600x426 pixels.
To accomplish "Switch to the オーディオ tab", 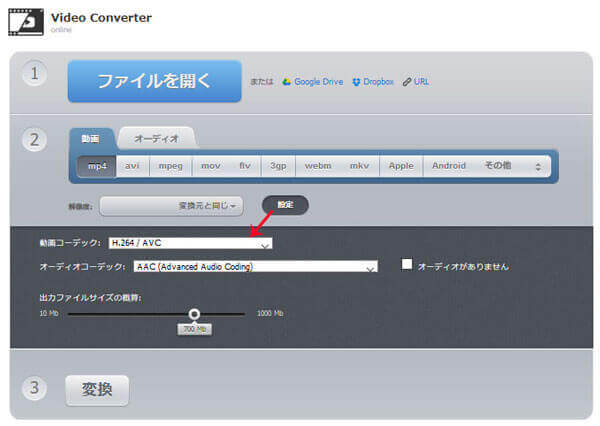I will 156,139.
